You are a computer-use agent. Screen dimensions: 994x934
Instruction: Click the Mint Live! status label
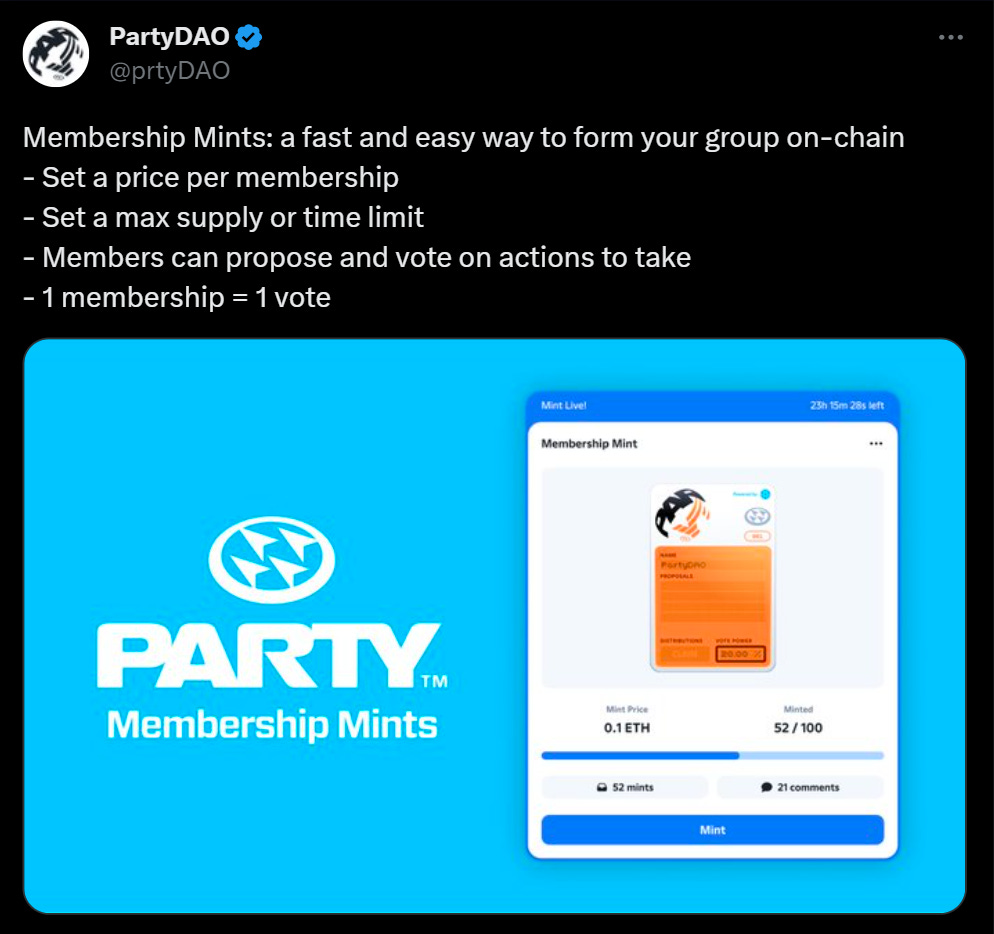coord(563,406)
